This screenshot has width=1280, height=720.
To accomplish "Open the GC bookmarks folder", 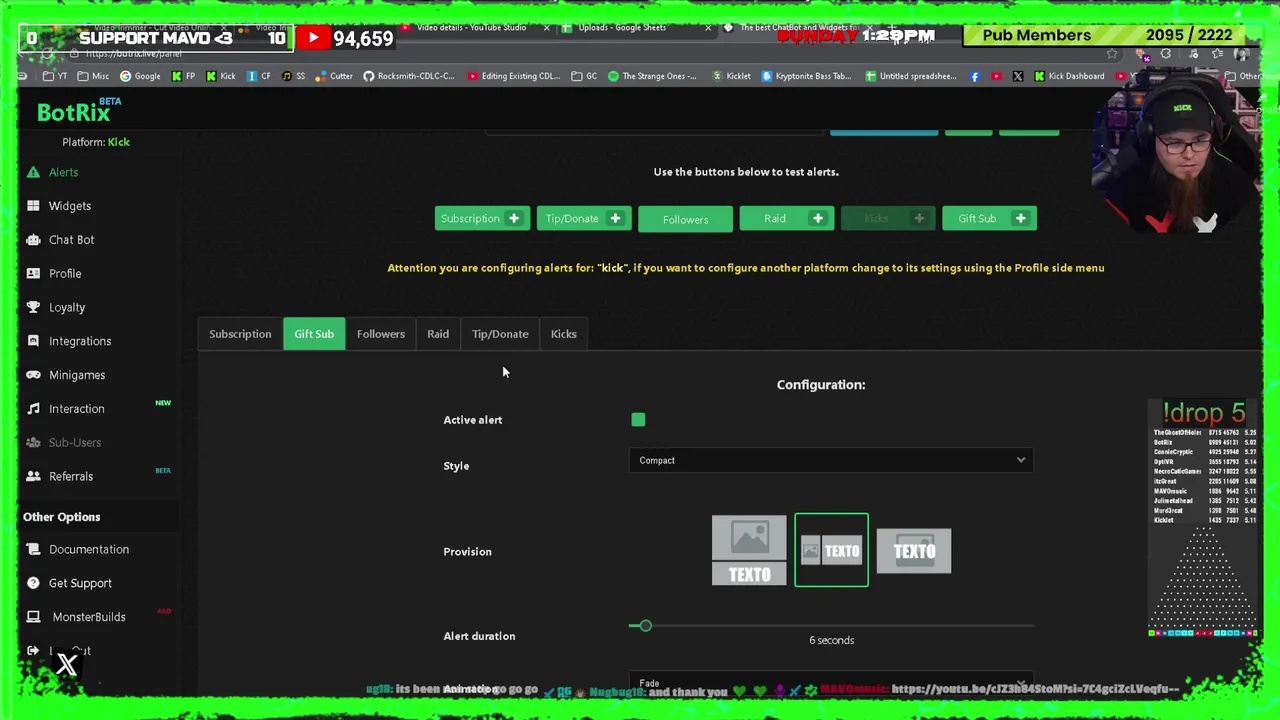I will tap(584, 76).
